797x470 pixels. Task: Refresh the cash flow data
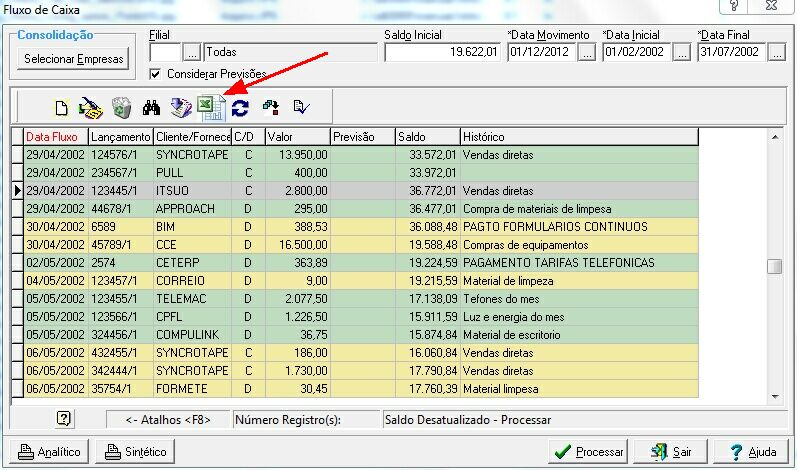[x=240, y=108]
